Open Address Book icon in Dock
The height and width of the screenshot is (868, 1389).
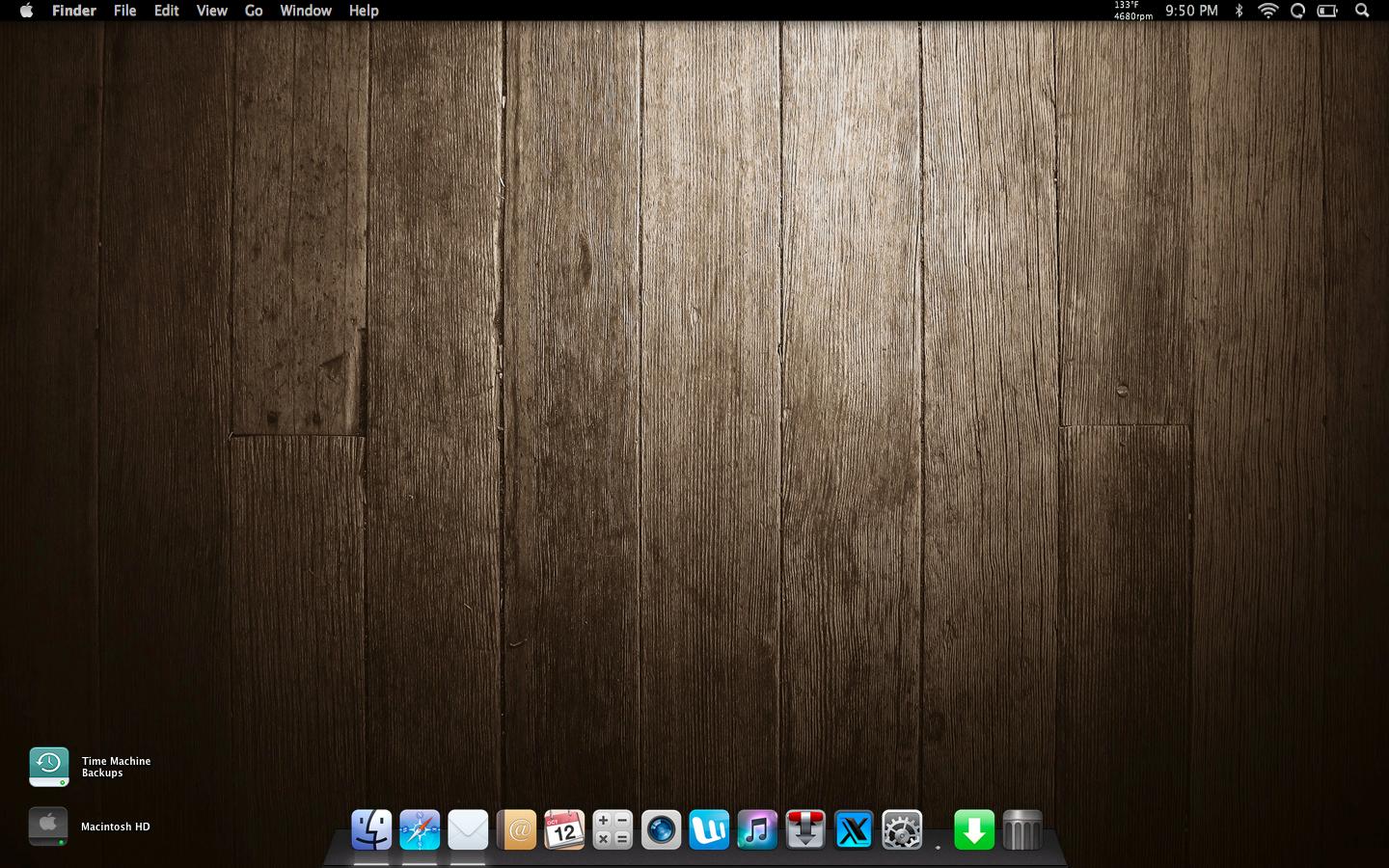point(516,829)
